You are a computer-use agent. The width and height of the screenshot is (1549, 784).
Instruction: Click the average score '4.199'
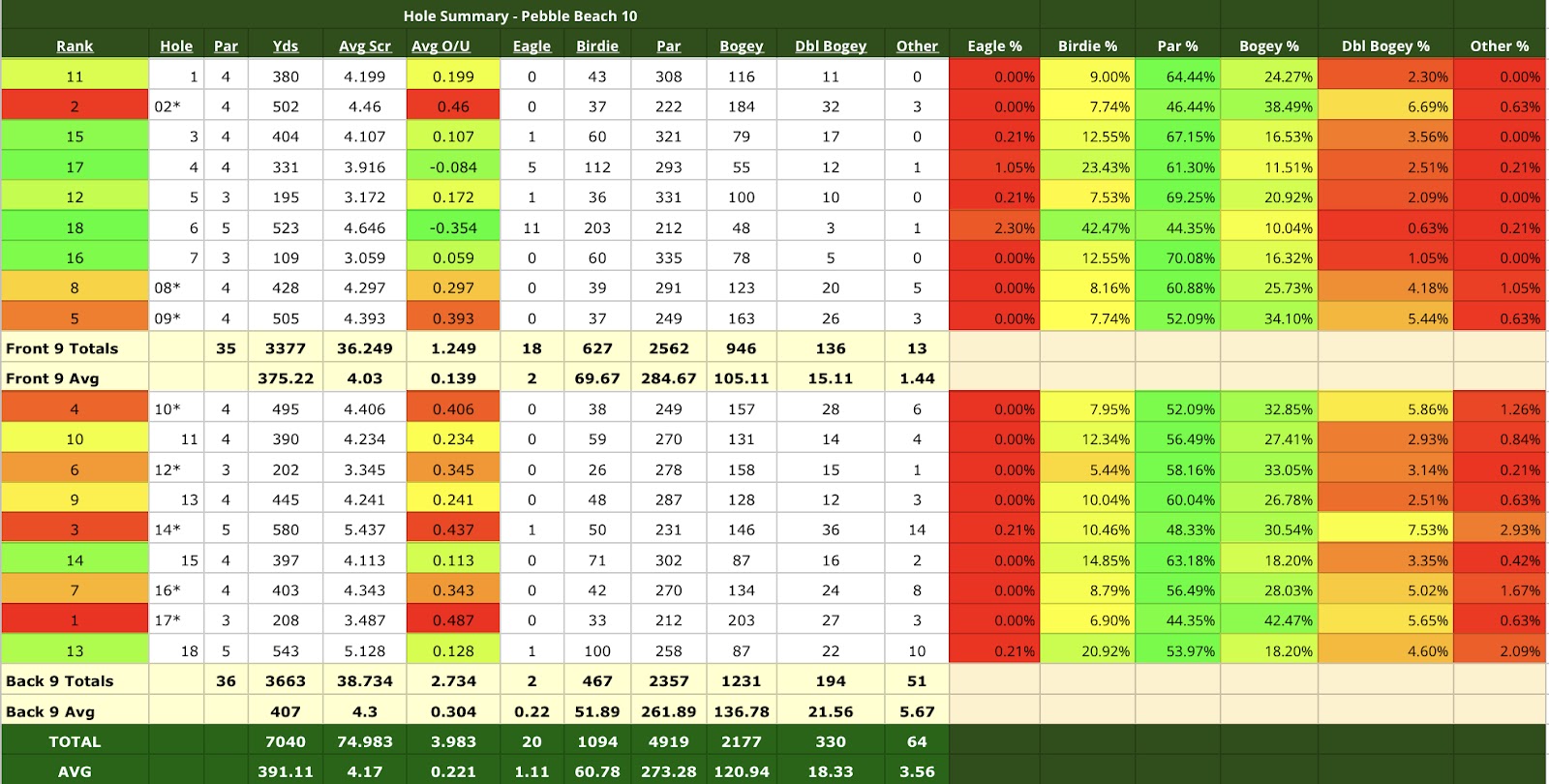[365, 76]
